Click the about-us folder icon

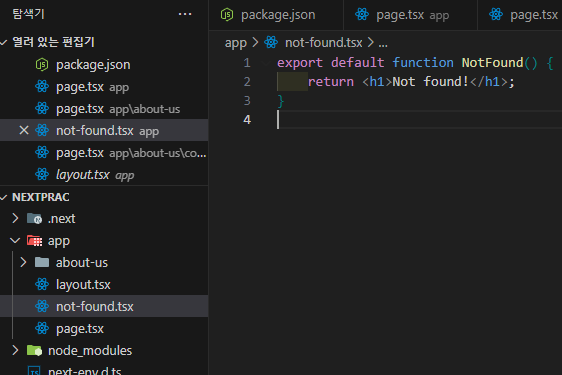[42, 262]
